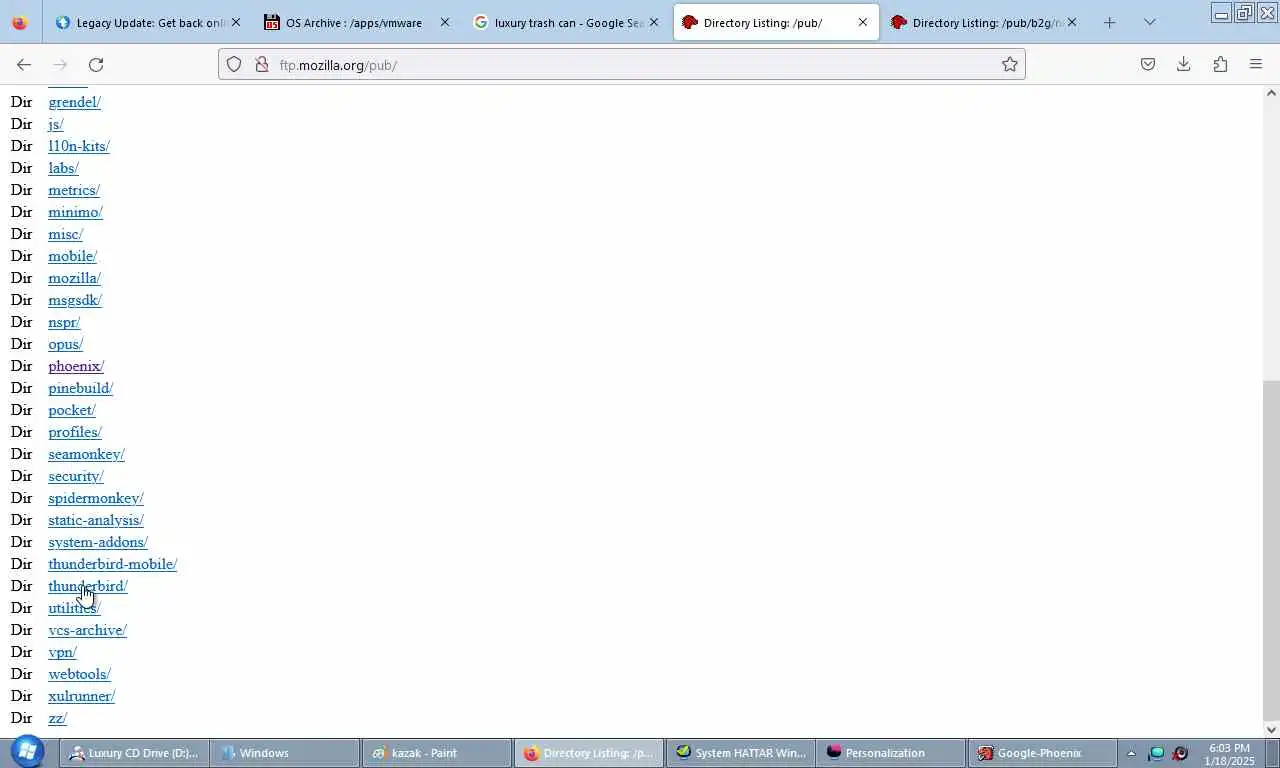Switch to kazak - Paint taskbar button
Viewport: 1280px width, 768px height.
[436, 753]
